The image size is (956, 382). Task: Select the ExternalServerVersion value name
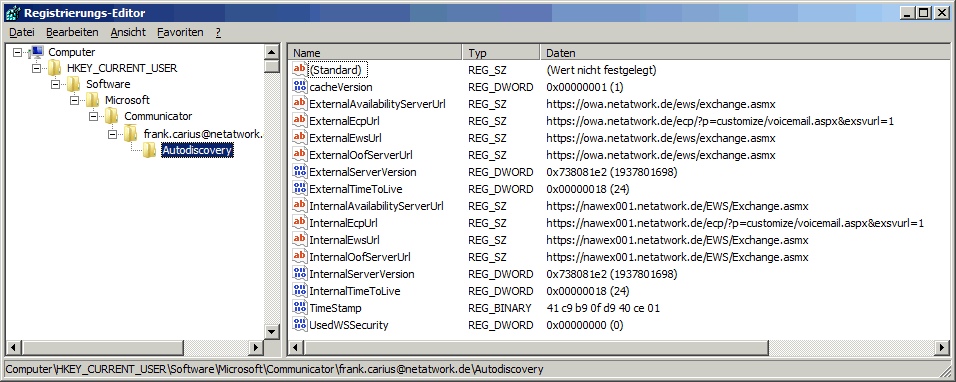click(363, 172)
